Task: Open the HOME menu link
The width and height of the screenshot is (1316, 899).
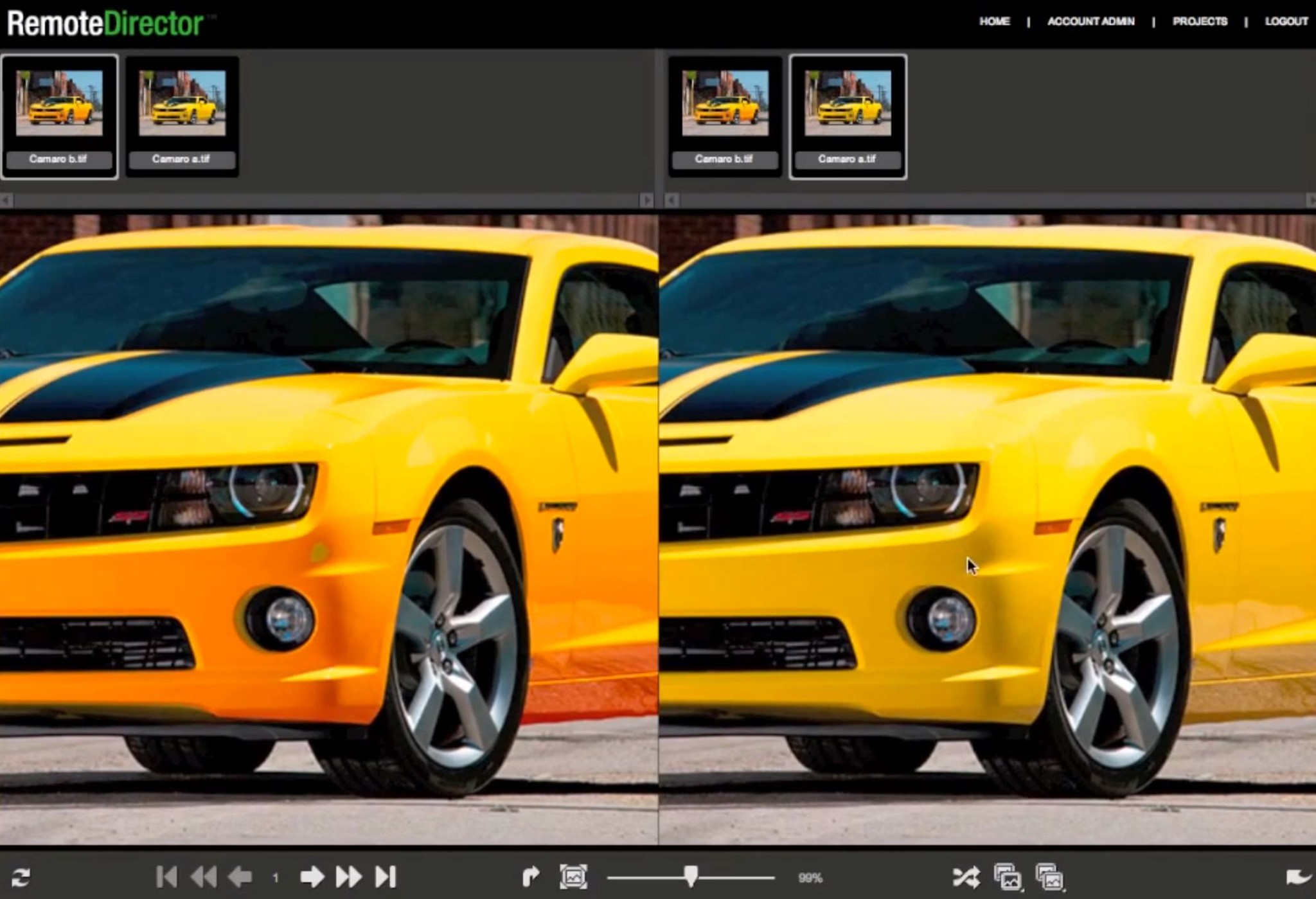Action: pos(994,21)
